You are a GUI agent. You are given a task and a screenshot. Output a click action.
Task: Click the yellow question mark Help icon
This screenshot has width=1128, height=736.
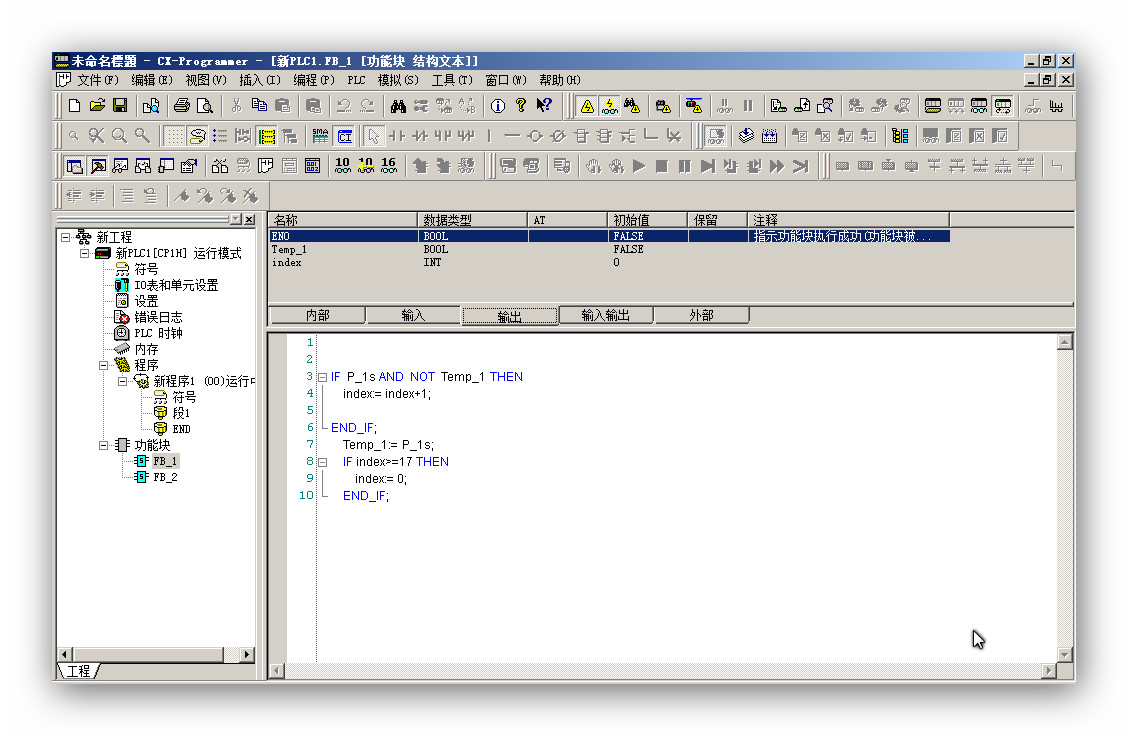[x=520, y=105]
